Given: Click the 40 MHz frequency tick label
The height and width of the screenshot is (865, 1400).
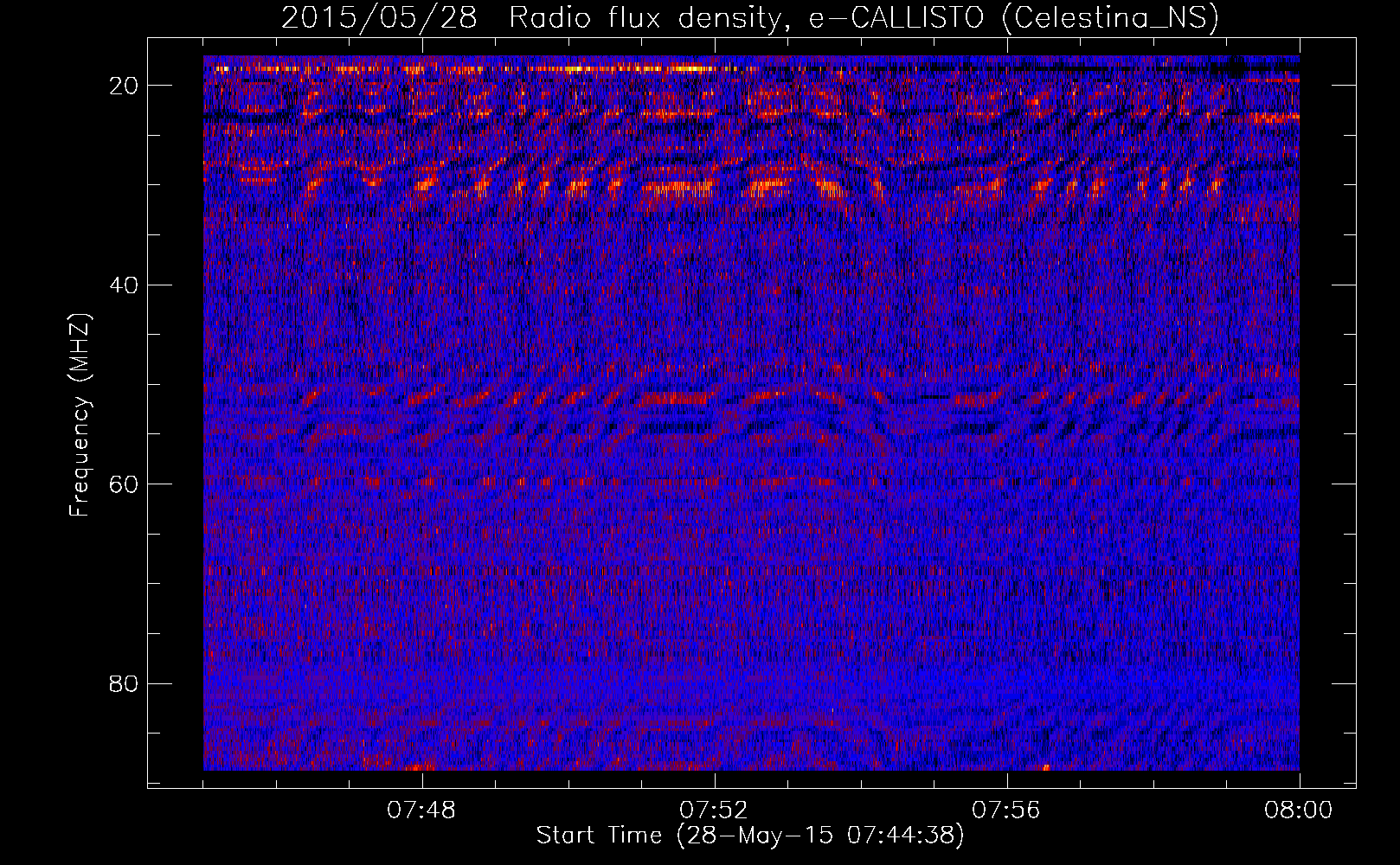Looking at the screenshot, I should pyautogui.click(x=125, y=285).
